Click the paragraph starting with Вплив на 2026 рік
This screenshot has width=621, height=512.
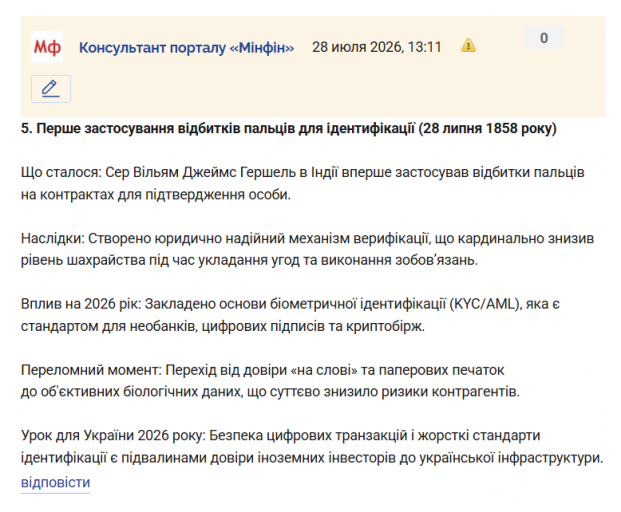pos(290,315)
